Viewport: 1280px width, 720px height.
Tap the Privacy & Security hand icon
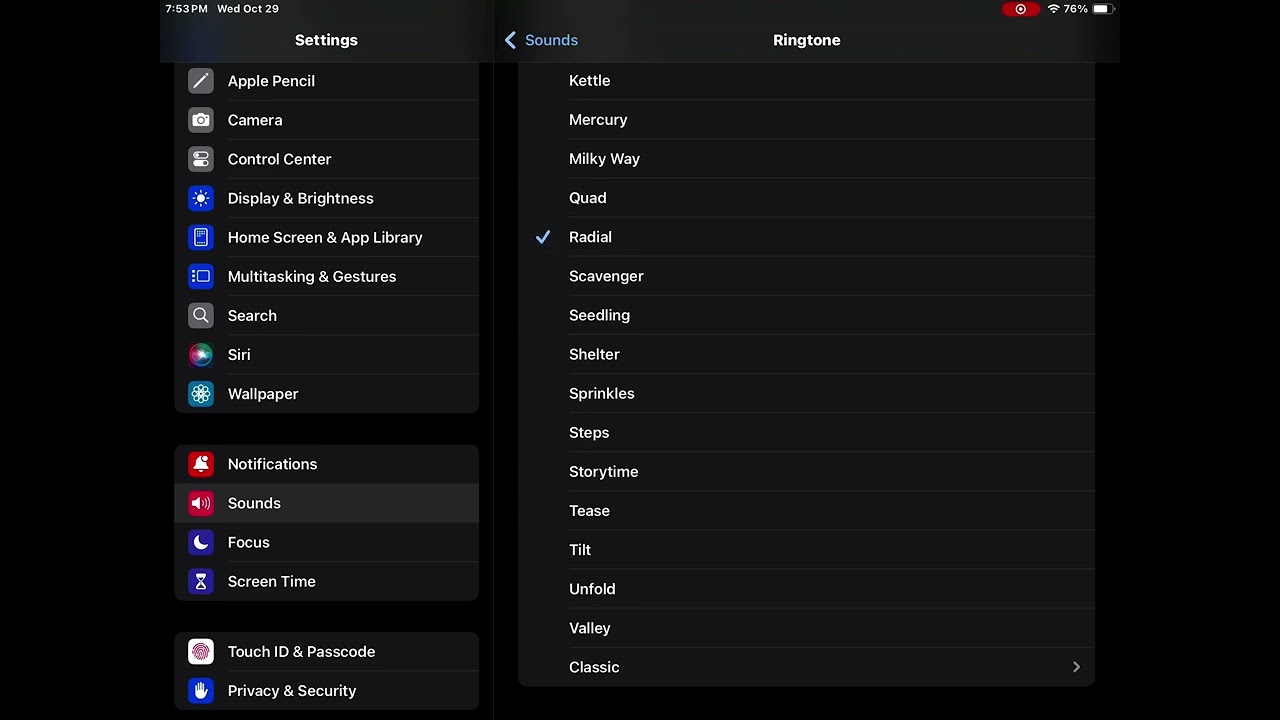(201, 691)
